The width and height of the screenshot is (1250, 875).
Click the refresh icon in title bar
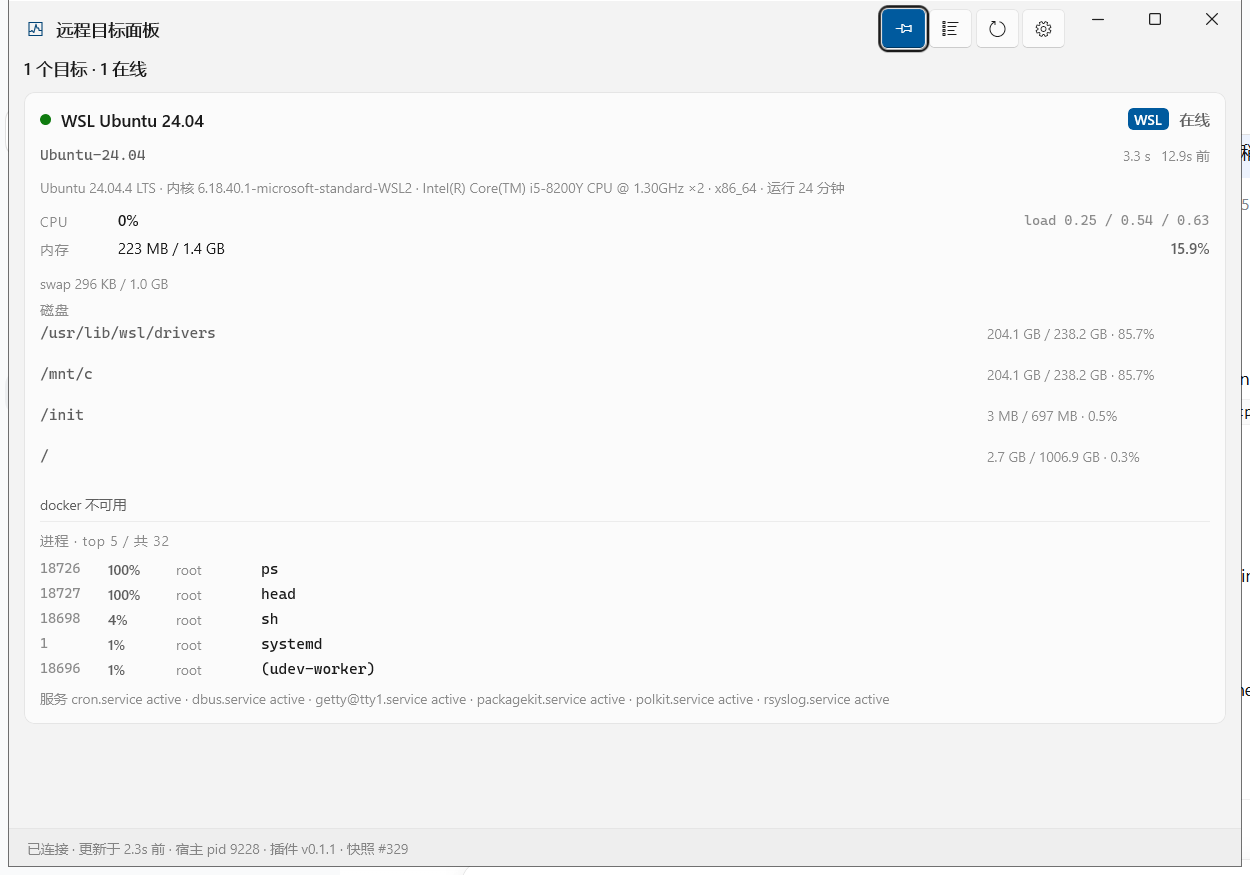pyautogui.click(x=997, y=29)
